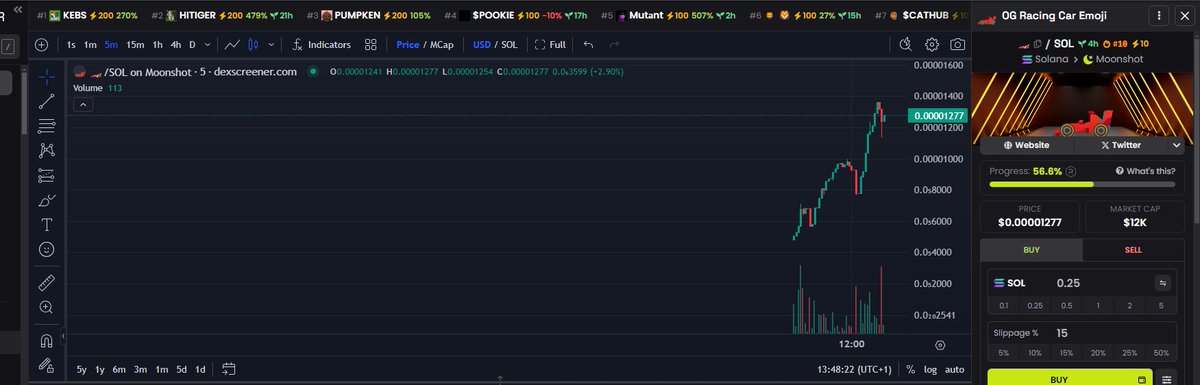
Task: Select the Text annotation tool
Action: [x=46, y=225]
